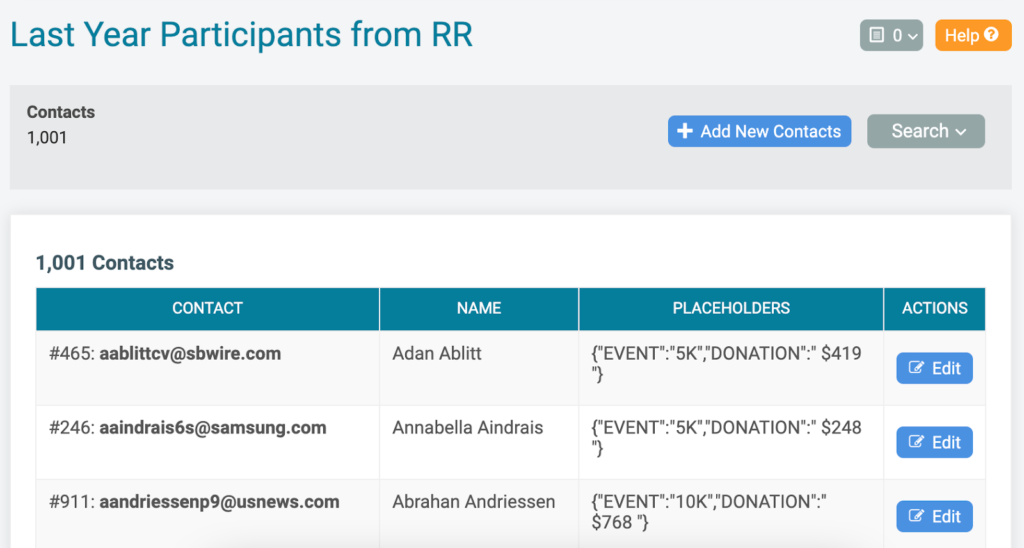Open the 0 items dropdown chevron
This screenshot has height=548, width=1024.
coord(912,37)
